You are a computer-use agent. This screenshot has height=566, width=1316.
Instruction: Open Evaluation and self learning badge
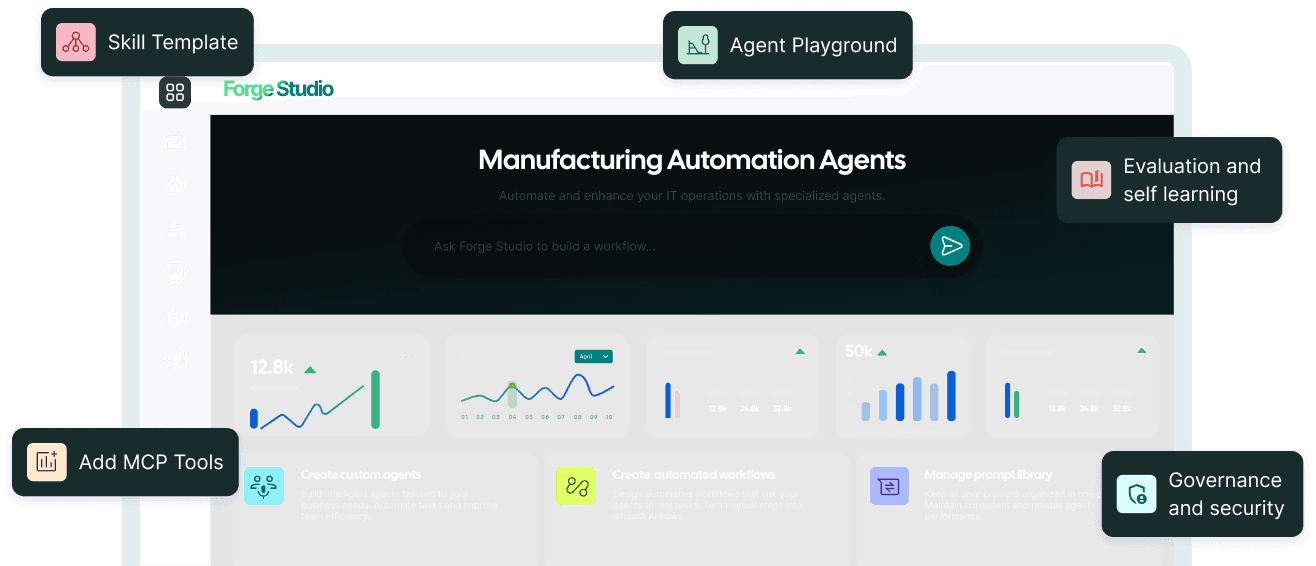pyautogui.click(x=1169, y=180)
